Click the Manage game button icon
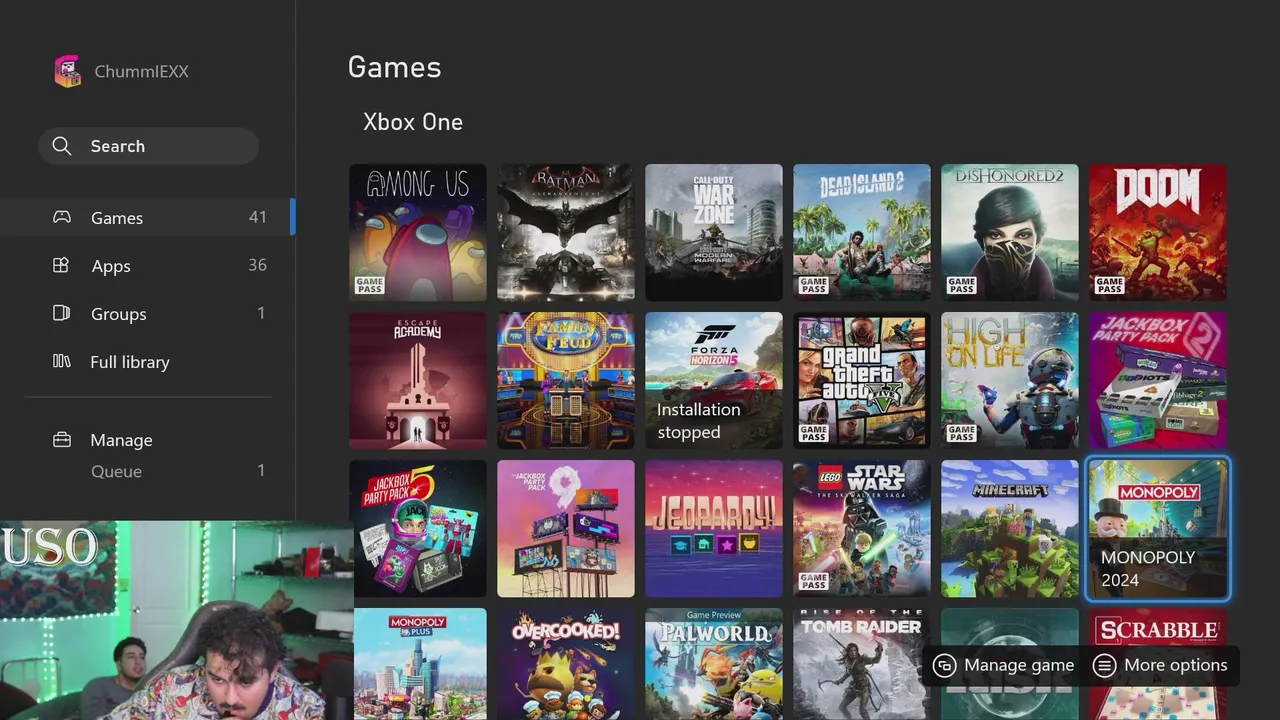1280x720 pixels. pos(944,665)
